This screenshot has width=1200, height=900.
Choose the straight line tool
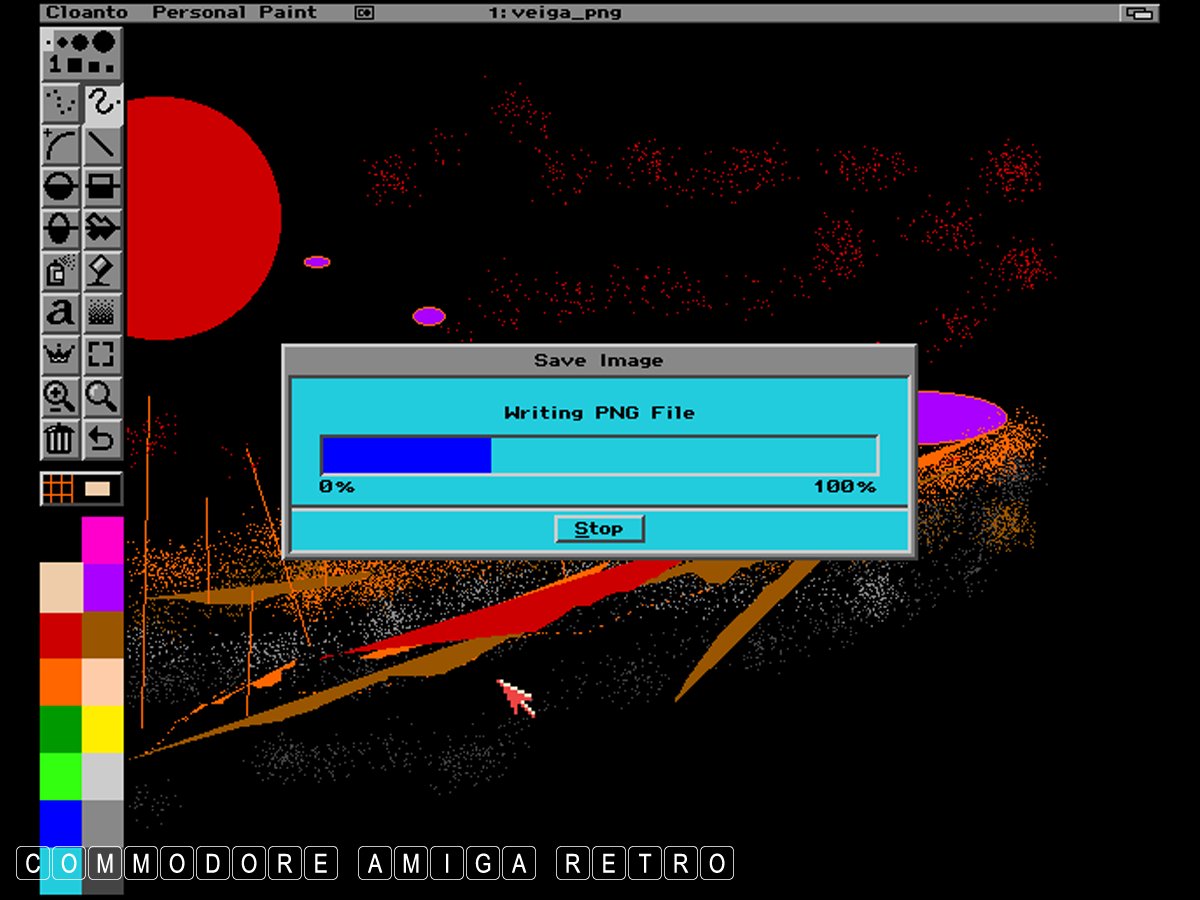[102, 146]
